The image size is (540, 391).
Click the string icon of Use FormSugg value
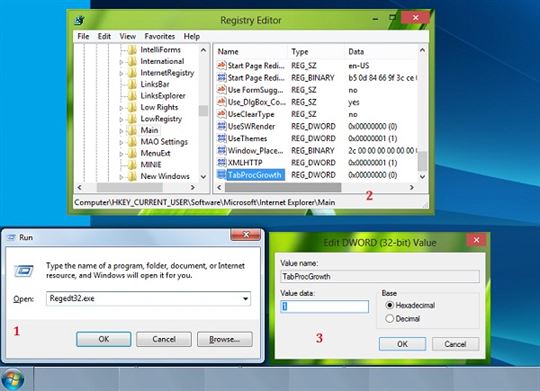(x=221, y=90)
